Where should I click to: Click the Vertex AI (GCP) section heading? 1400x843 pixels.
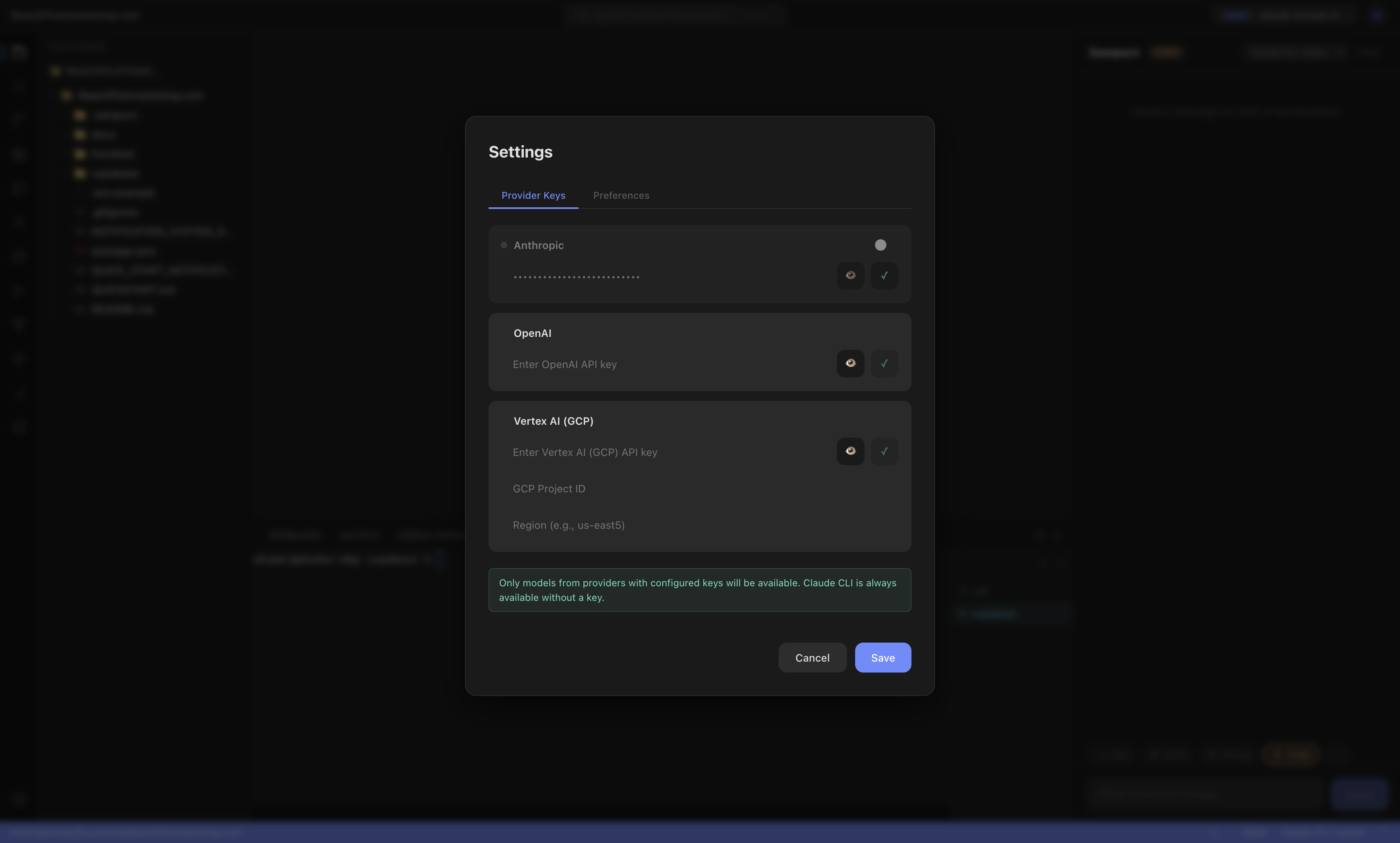pyautogui.click(x=553, y=421)
